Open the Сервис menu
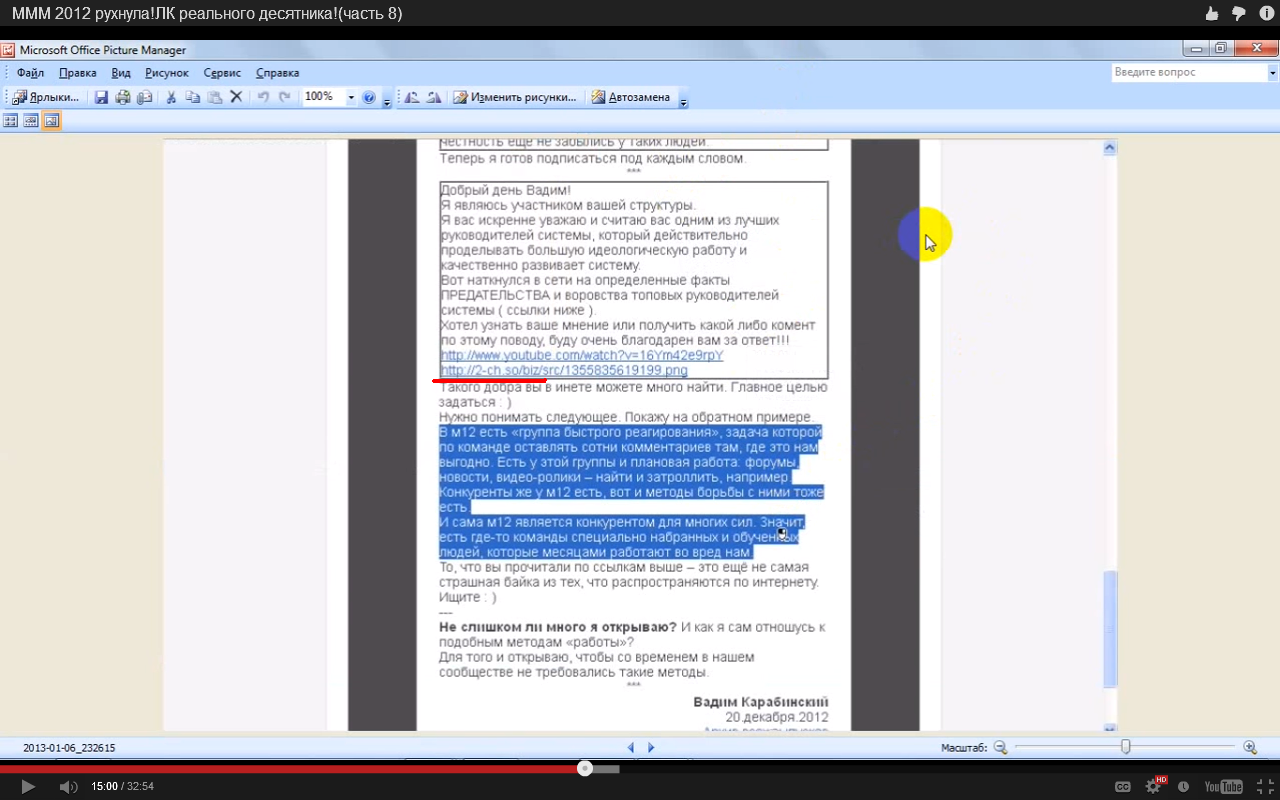 (x=222, y=73)
